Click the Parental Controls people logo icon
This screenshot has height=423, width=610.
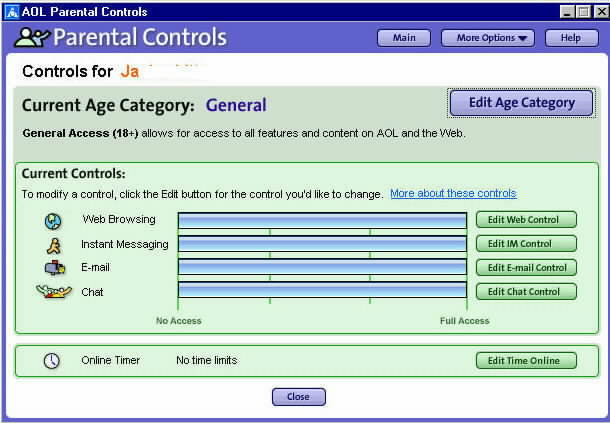pos(32,37)
